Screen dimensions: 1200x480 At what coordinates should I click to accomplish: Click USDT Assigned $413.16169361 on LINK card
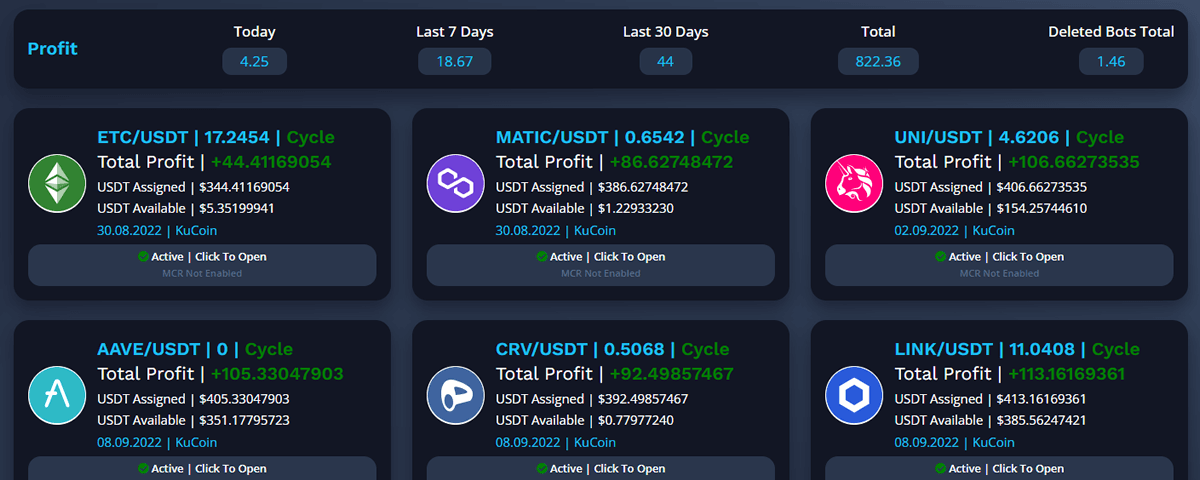click(x=990, y=399)
